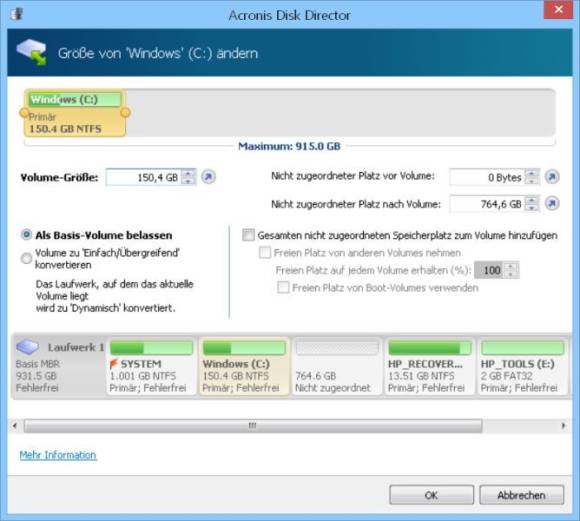Image resolution: width=580 pixels, height=521 pixels.
Task: Click the horizontal scrollbar thumb
Action: [x=253, y=426]
